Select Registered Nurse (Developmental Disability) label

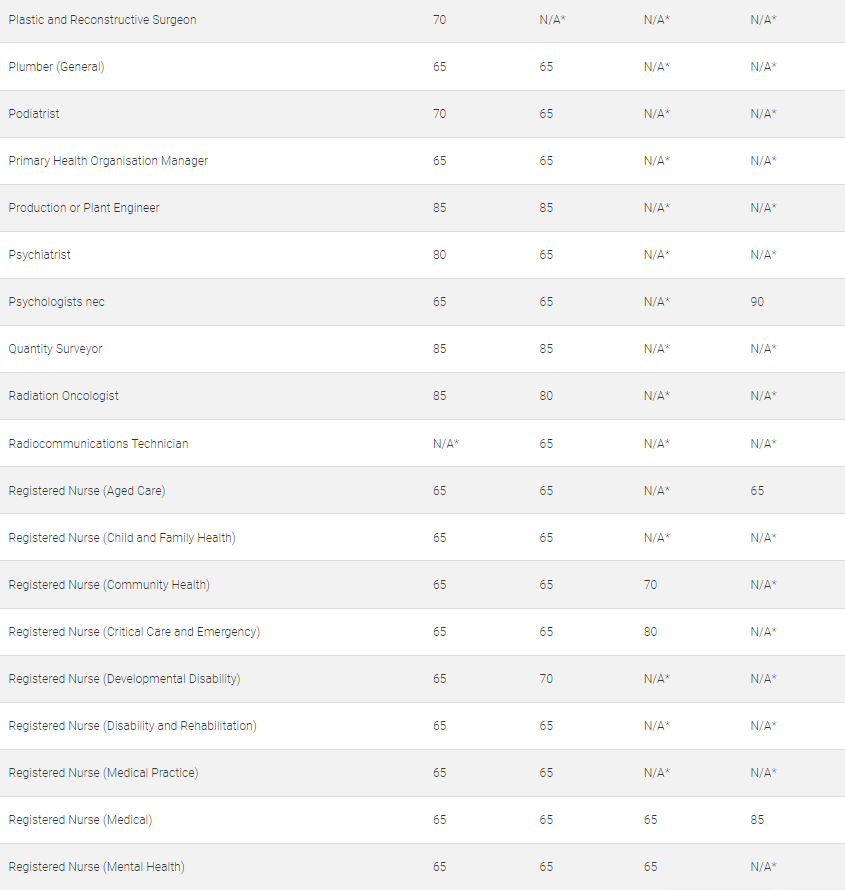point(124,679)
